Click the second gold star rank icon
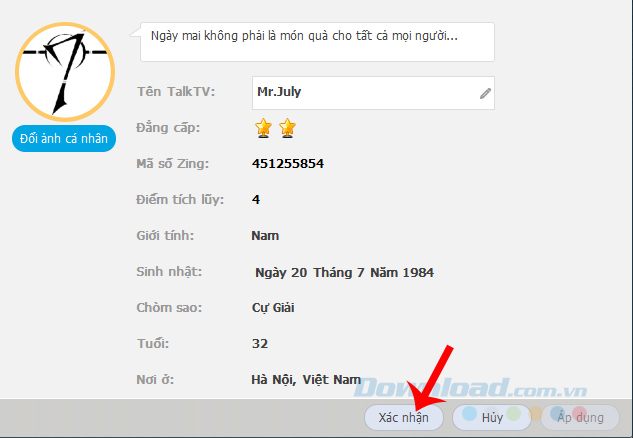 click(287, 128)
